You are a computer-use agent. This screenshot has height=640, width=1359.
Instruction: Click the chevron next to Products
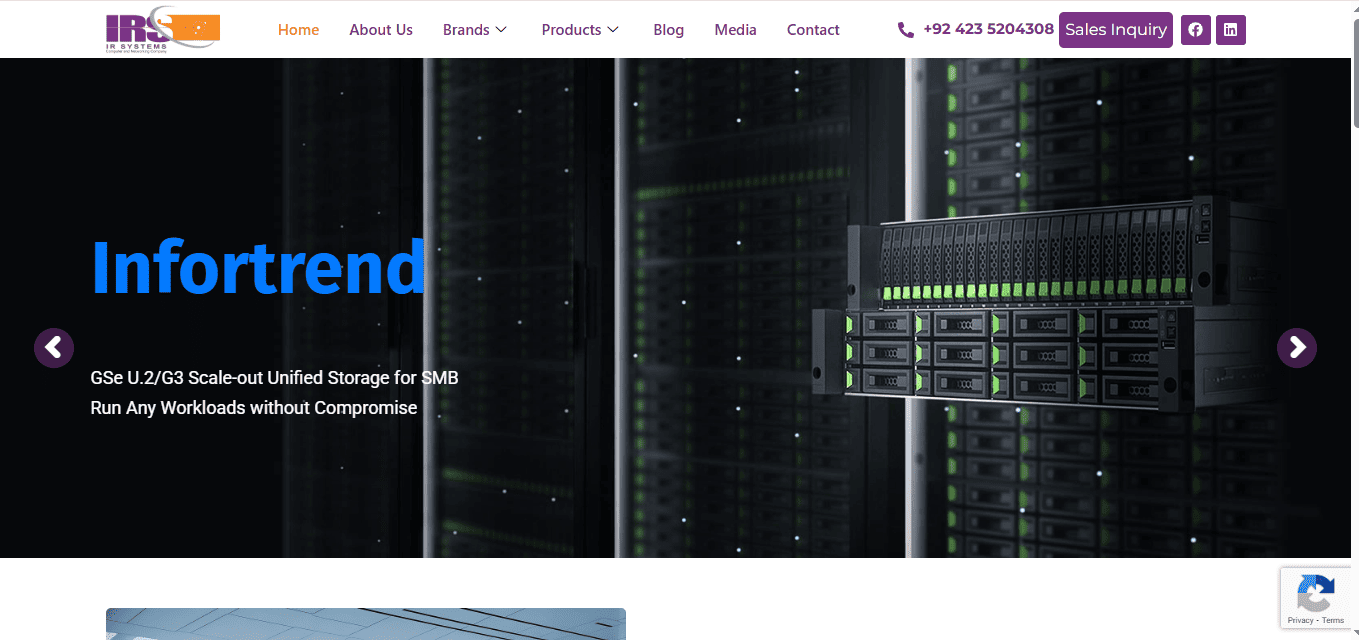[613, 30]
